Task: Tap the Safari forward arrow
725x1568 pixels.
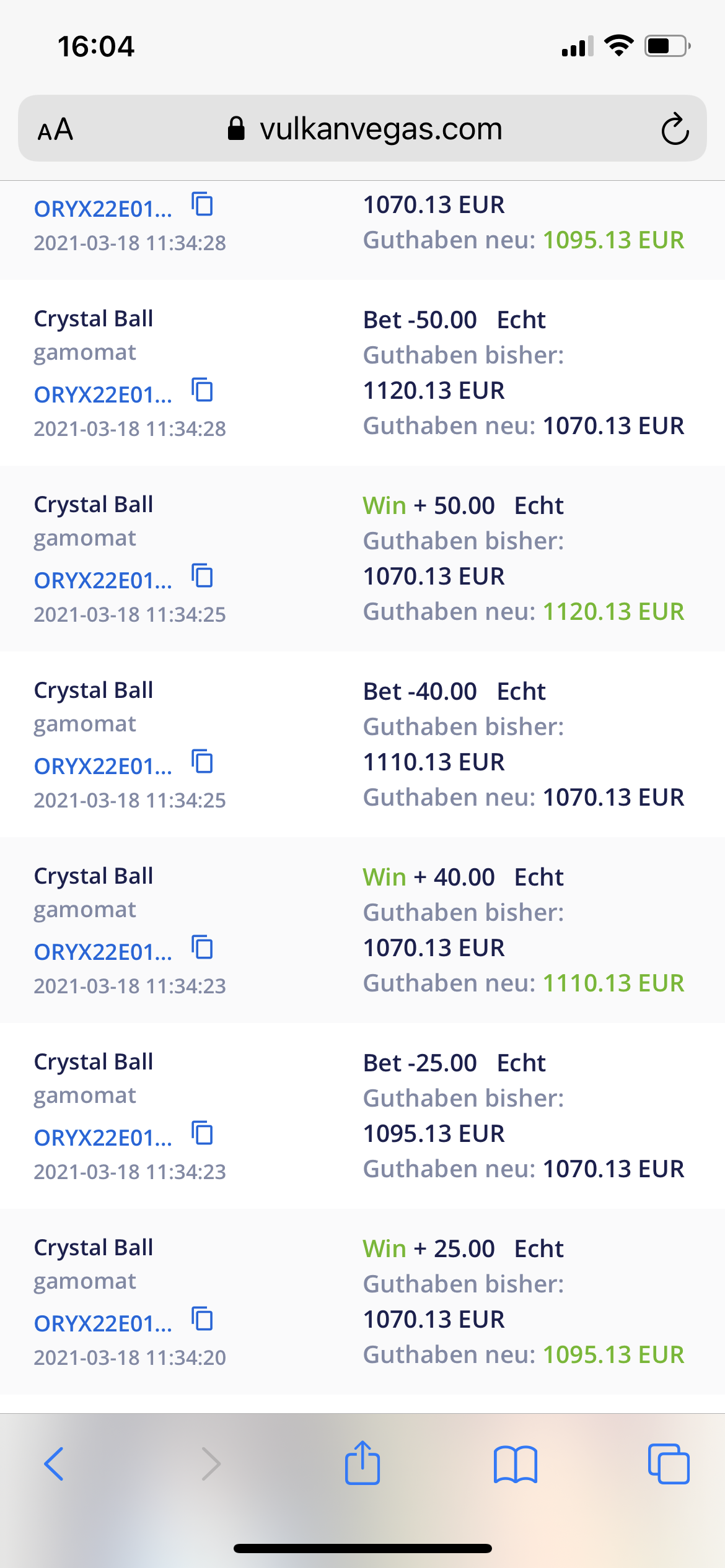Action: point(211,1464)
